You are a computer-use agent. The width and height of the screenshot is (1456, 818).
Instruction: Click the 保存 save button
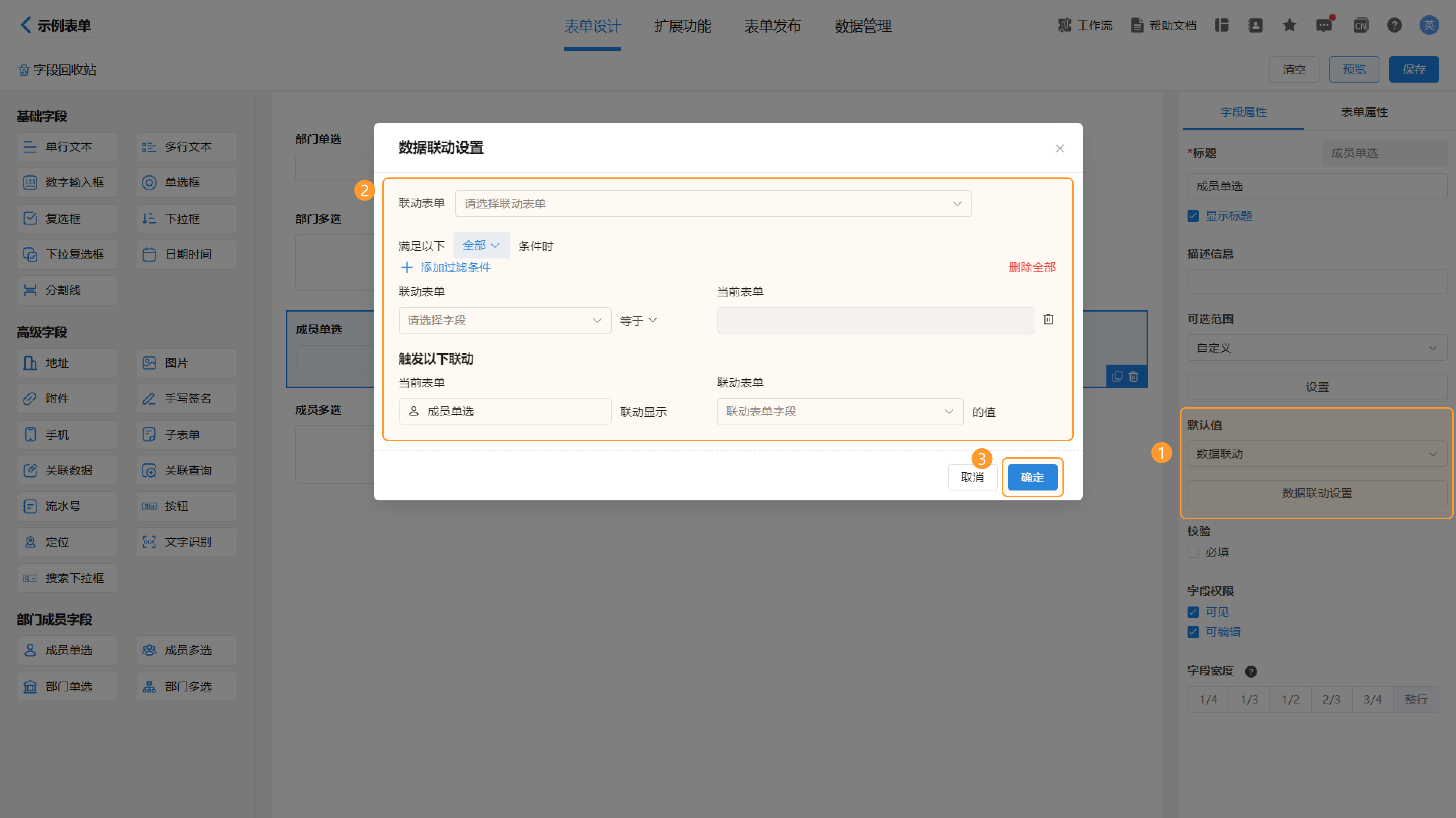[x=1414, y=69]
